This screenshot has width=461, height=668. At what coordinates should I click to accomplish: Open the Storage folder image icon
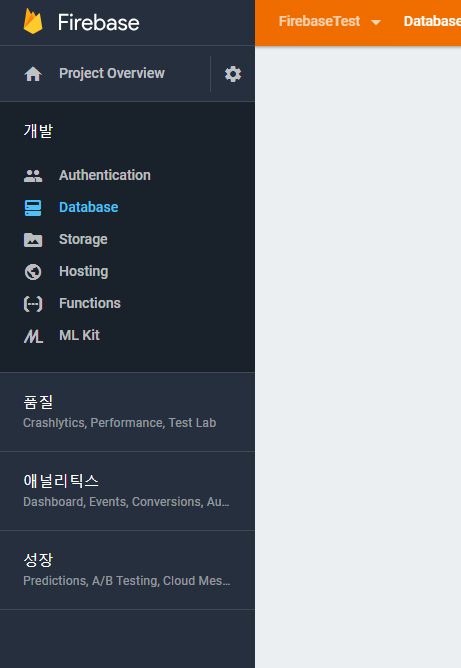click(x=33, y=239)
